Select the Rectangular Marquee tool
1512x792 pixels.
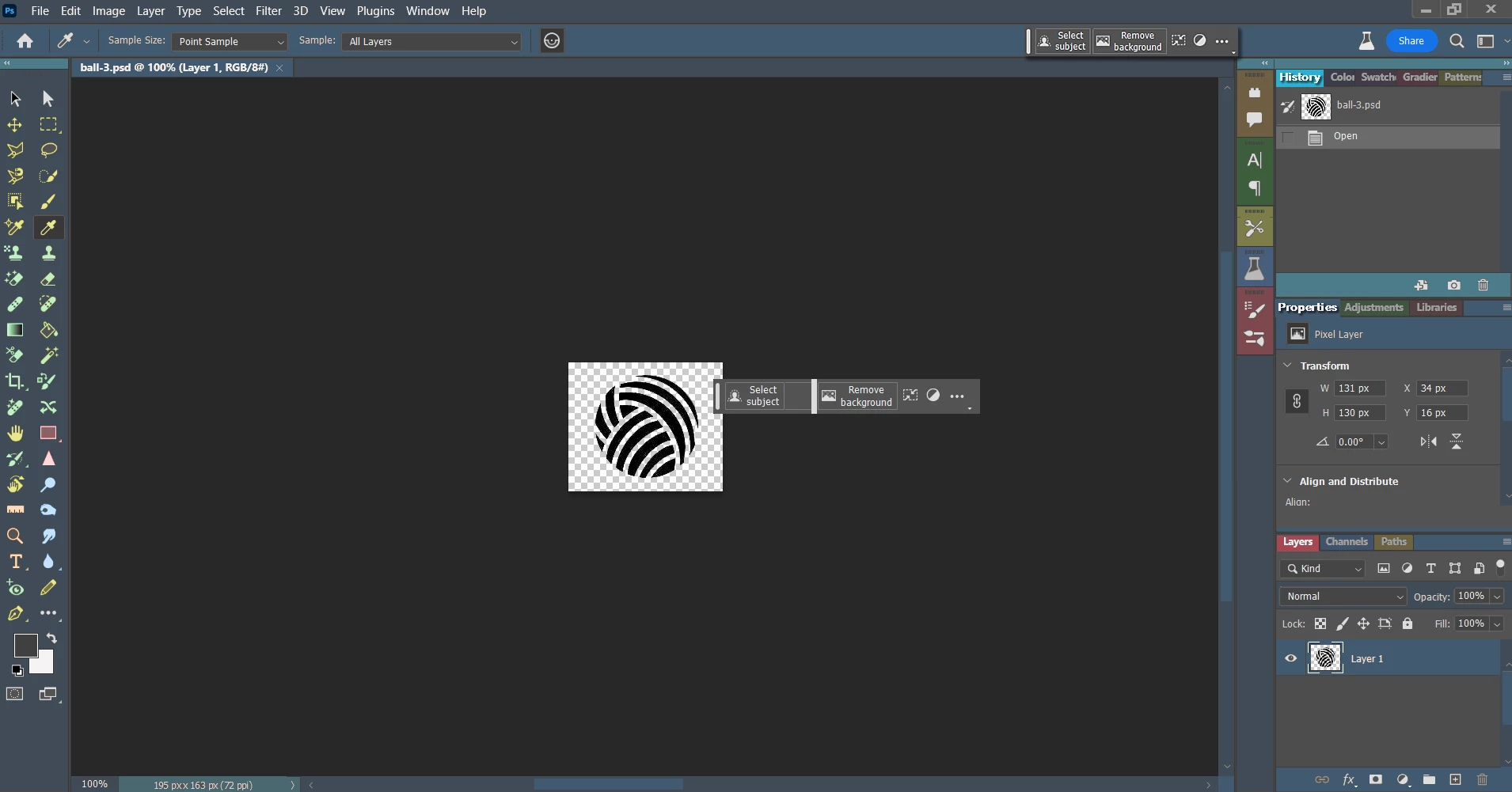pos(48,125)
